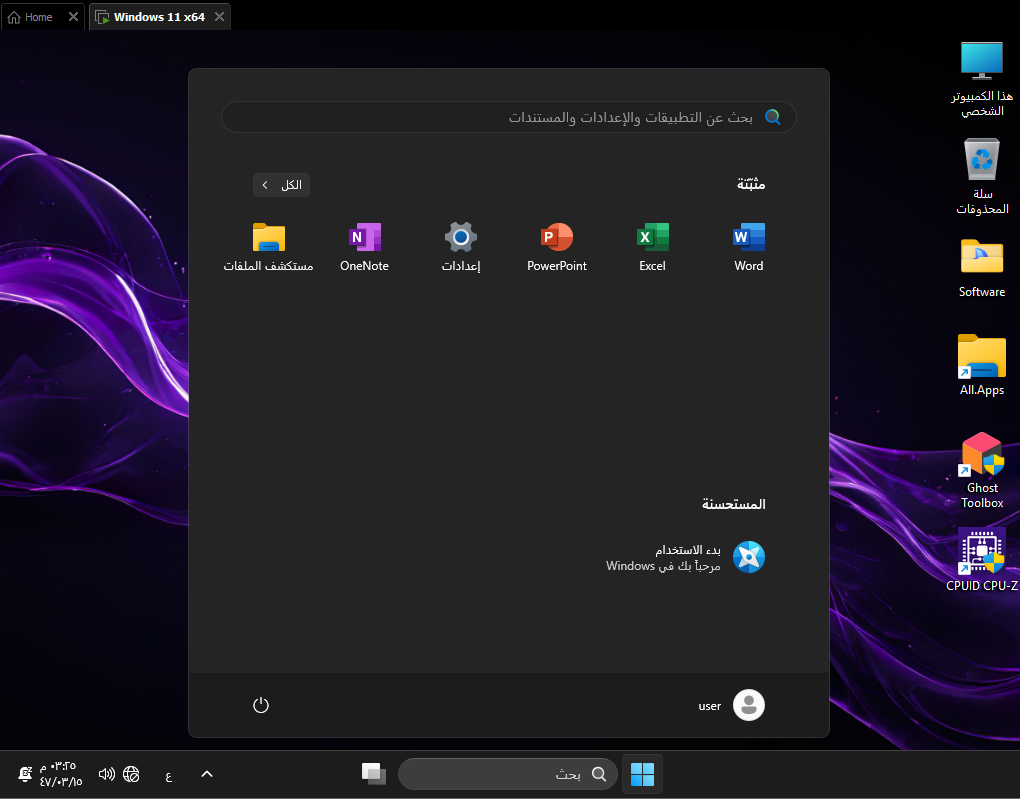Click the network globe tray icon

point(131,774)
